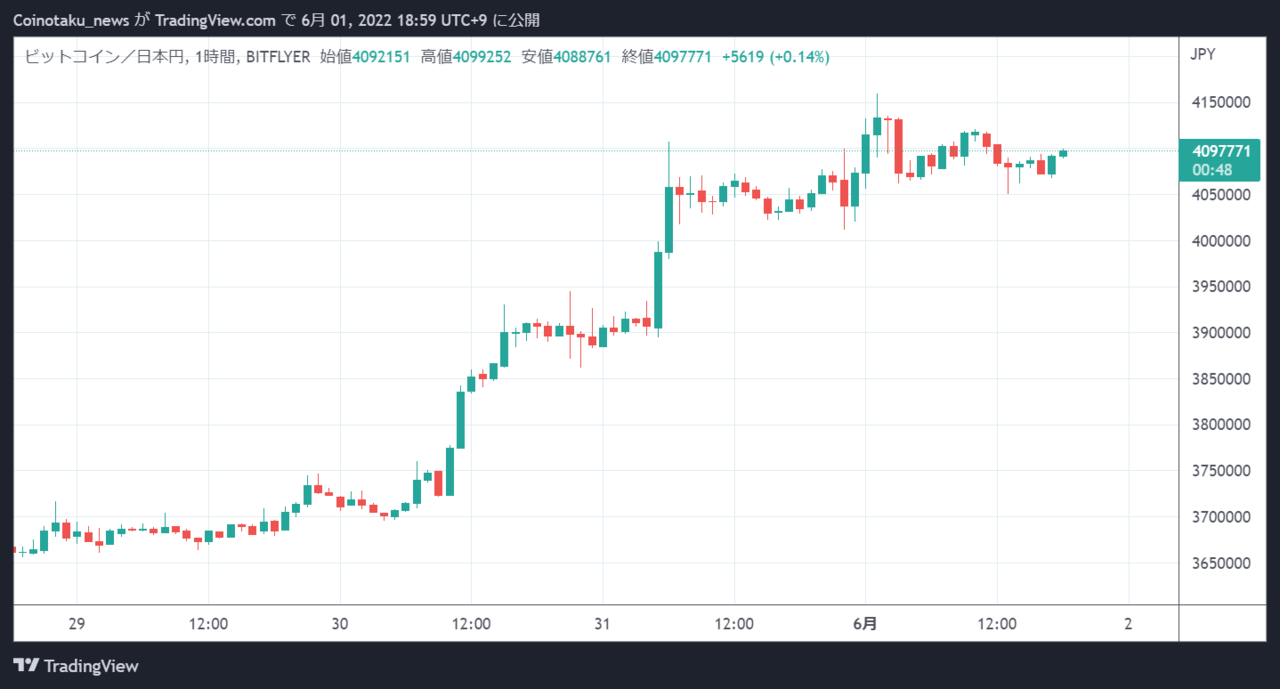This screenshot has width=1280, height=689.
Task: Select the 29 date marker on time axis
Action: pos(77,623)
